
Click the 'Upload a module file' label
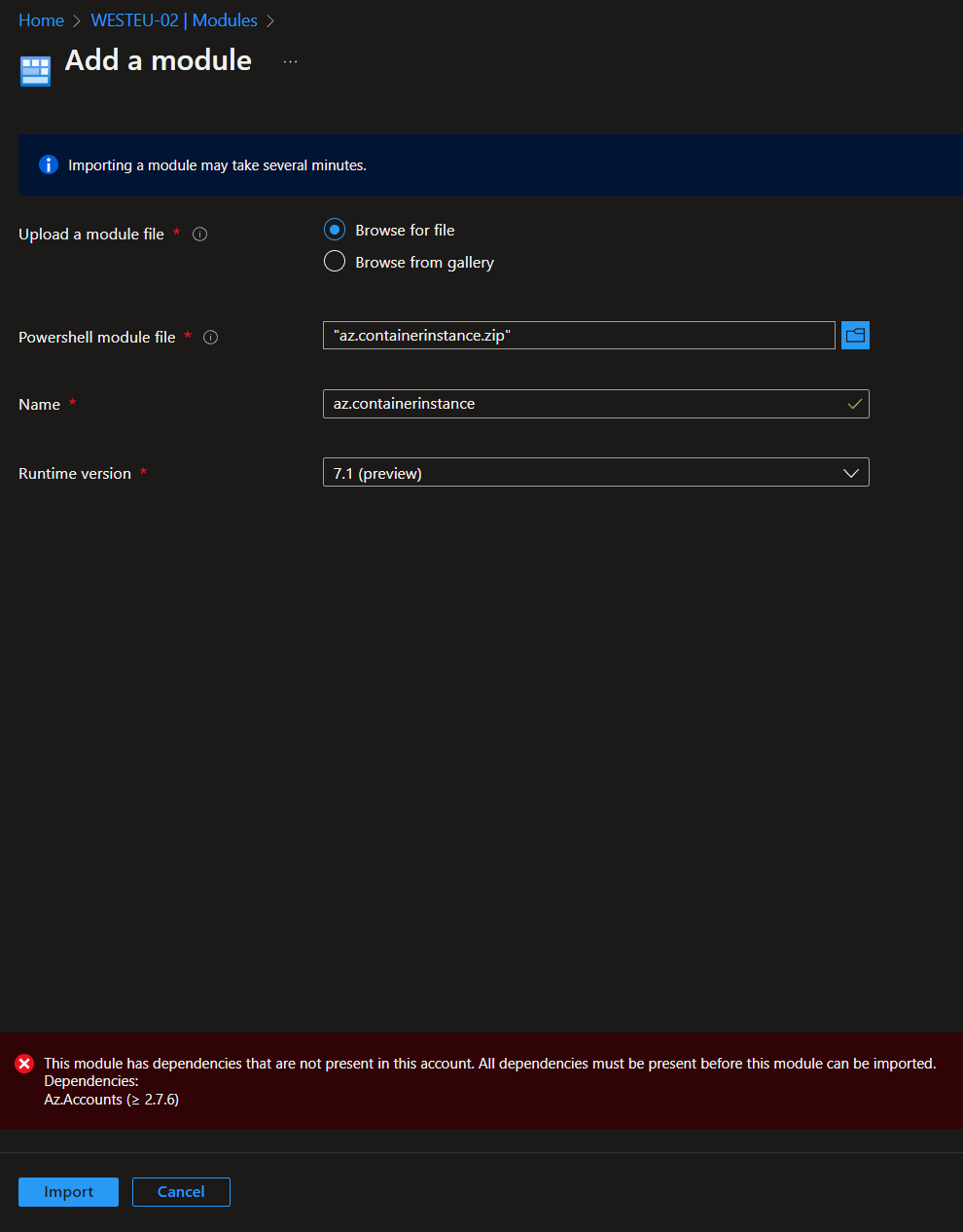click(x=91, y=235)
